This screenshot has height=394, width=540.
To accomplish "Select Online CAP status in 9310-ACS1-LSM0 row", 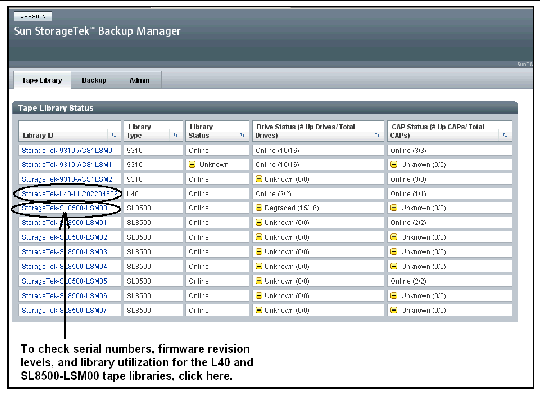I will coord(408,151).
